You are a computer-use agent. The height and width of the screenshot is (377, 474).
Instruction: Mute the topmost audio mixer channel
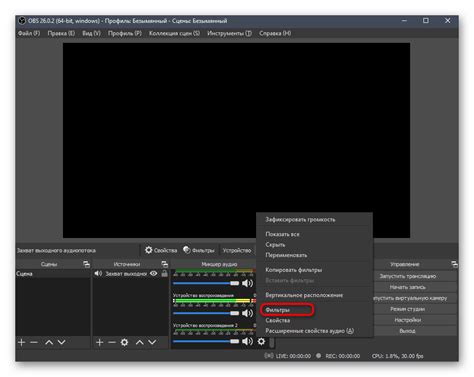(247, 283)
